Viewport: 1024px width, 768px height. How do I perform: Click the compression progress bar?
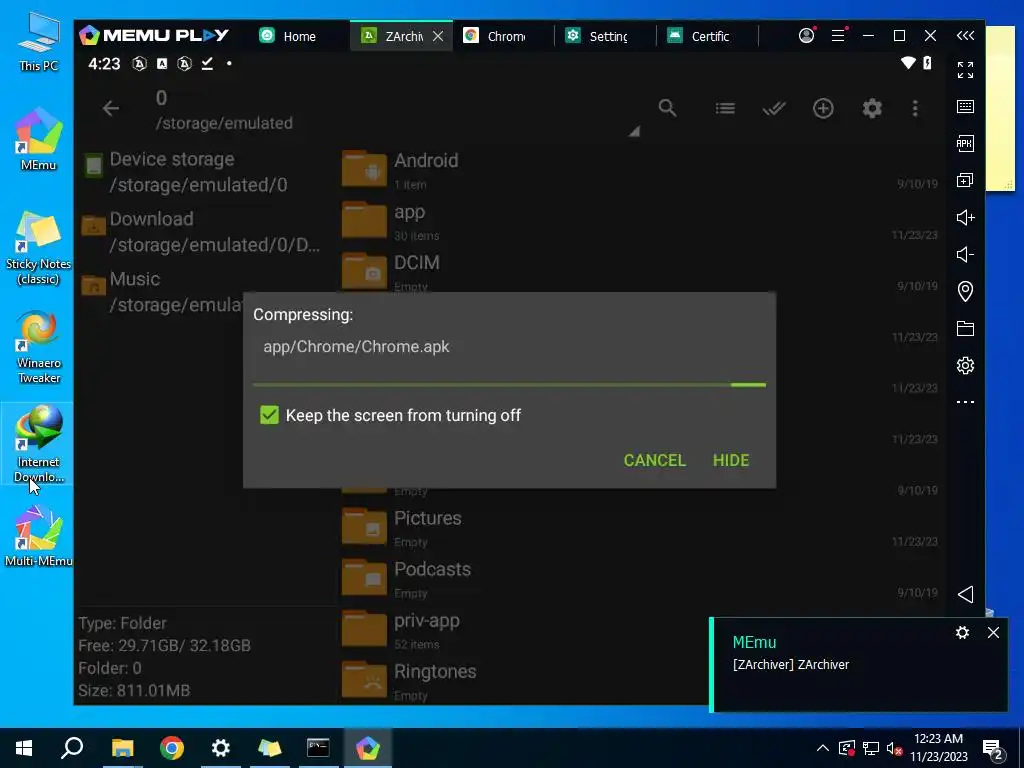point(509,385)
